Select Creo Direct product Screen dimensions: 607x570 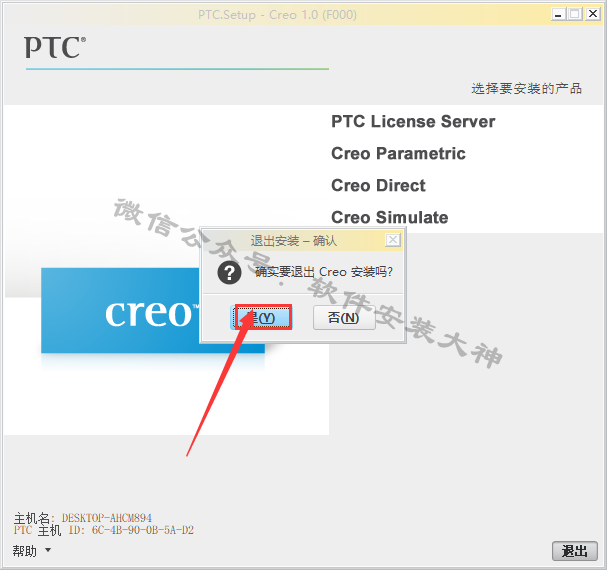378,185
